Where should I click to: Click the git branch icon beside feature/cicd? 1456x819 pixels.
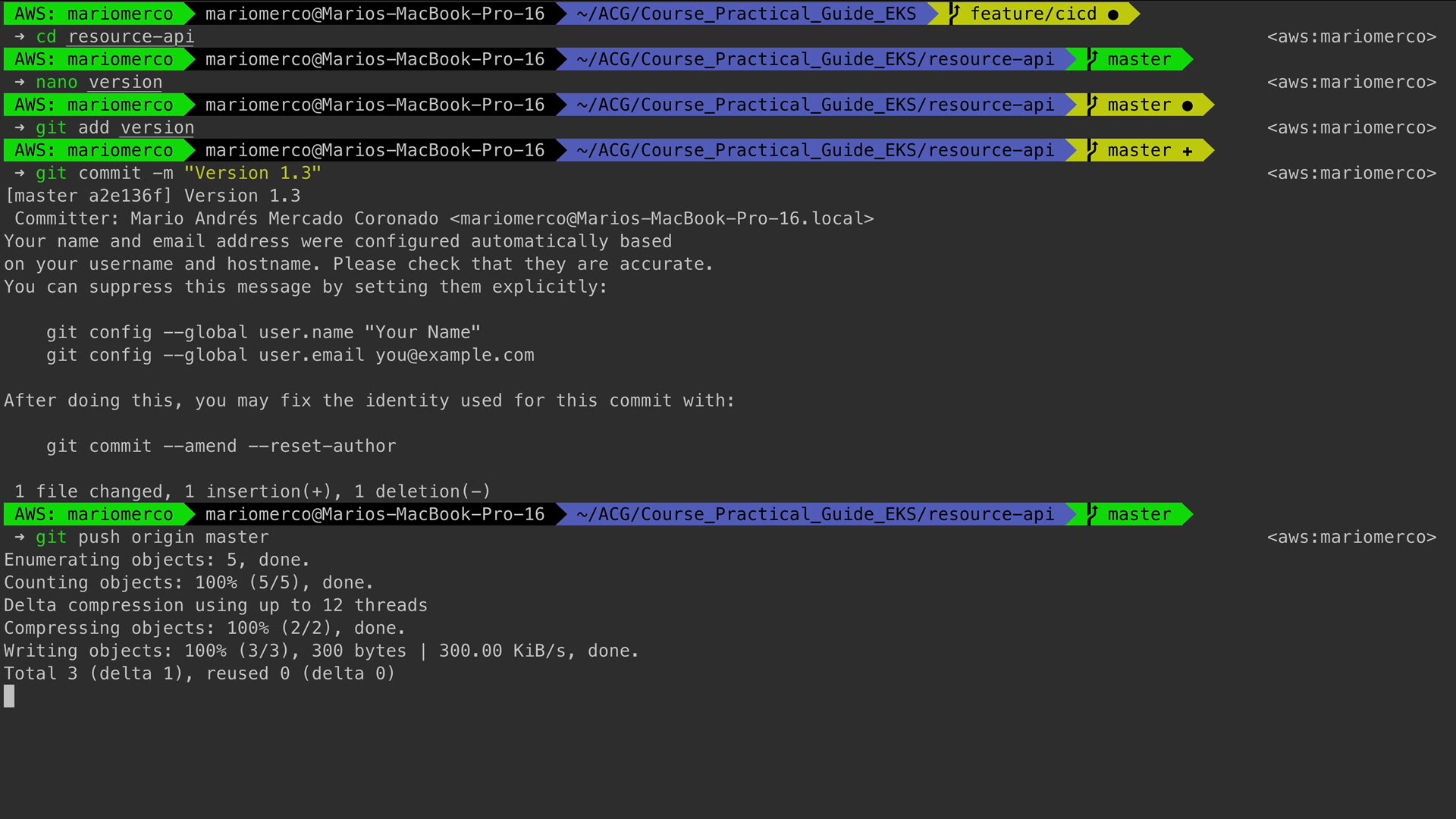[x=955, y=14]
